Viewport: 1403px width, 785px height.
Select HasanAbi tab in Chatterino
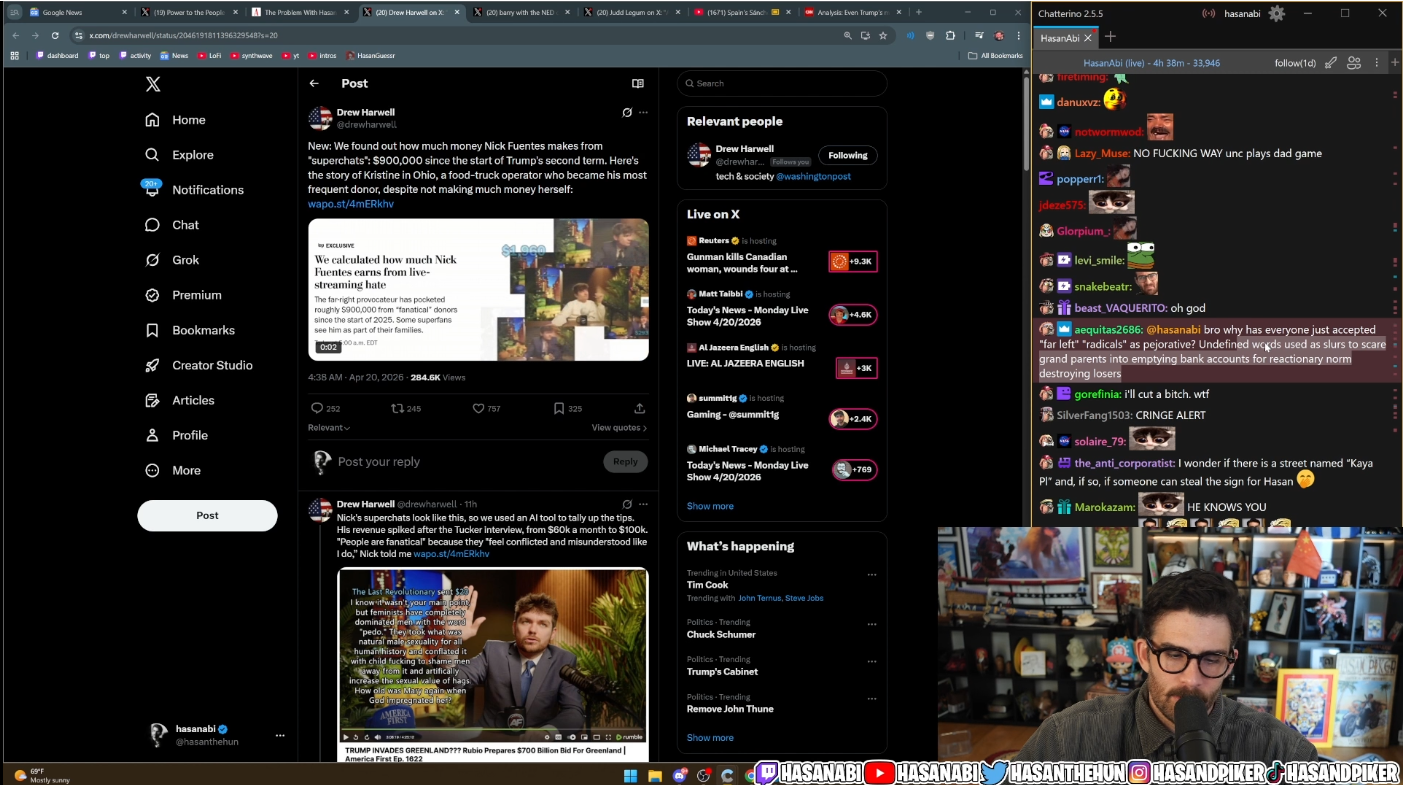coord(1066,38)
